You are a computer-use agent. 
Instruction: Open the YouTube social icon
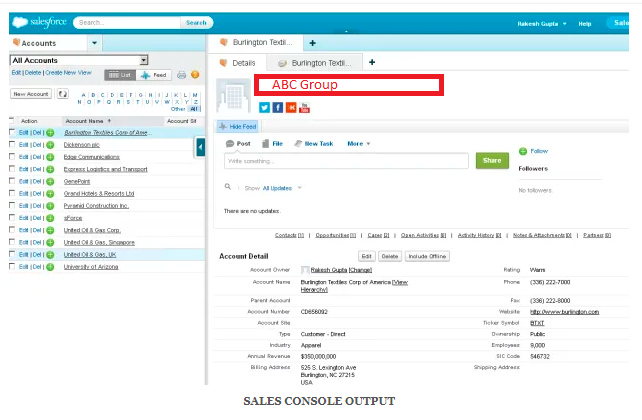click(x=304, y=108)
